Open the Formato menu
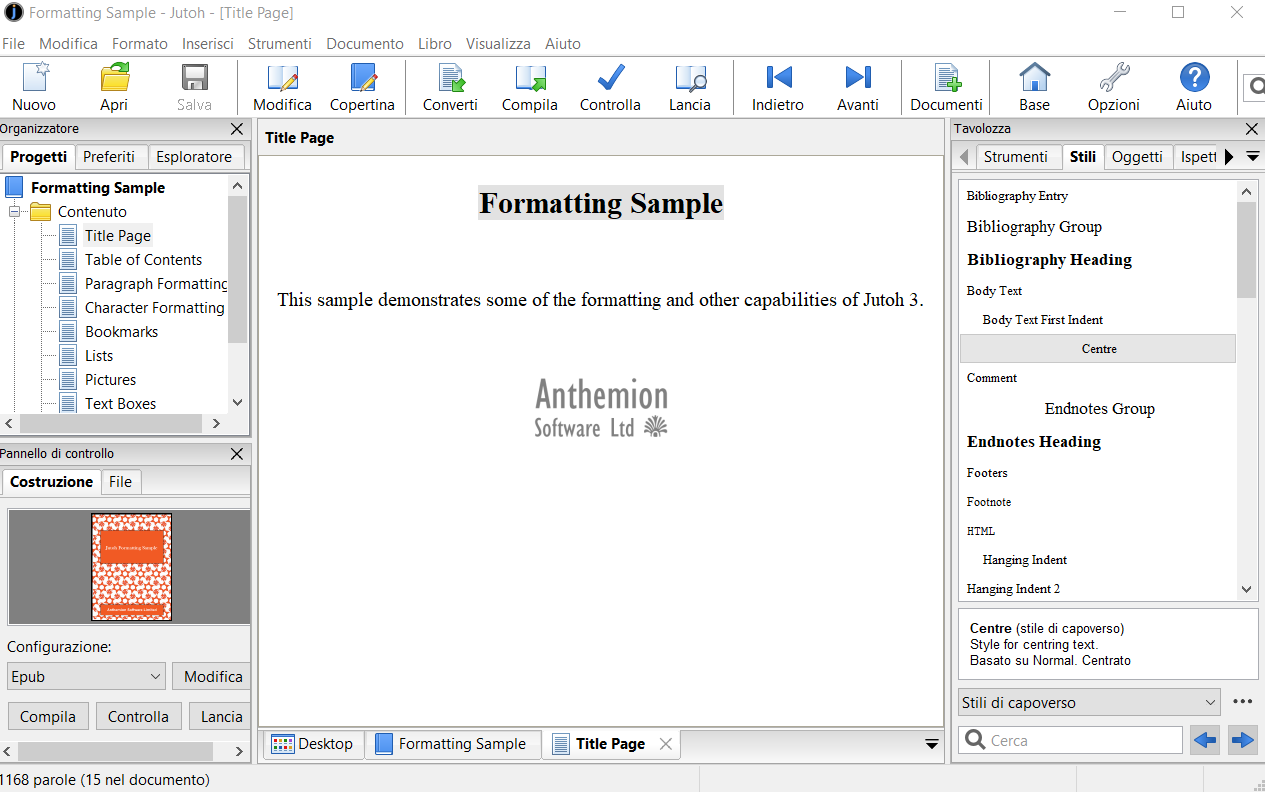Screen dimensions: 1265x792 click(140, 44)
